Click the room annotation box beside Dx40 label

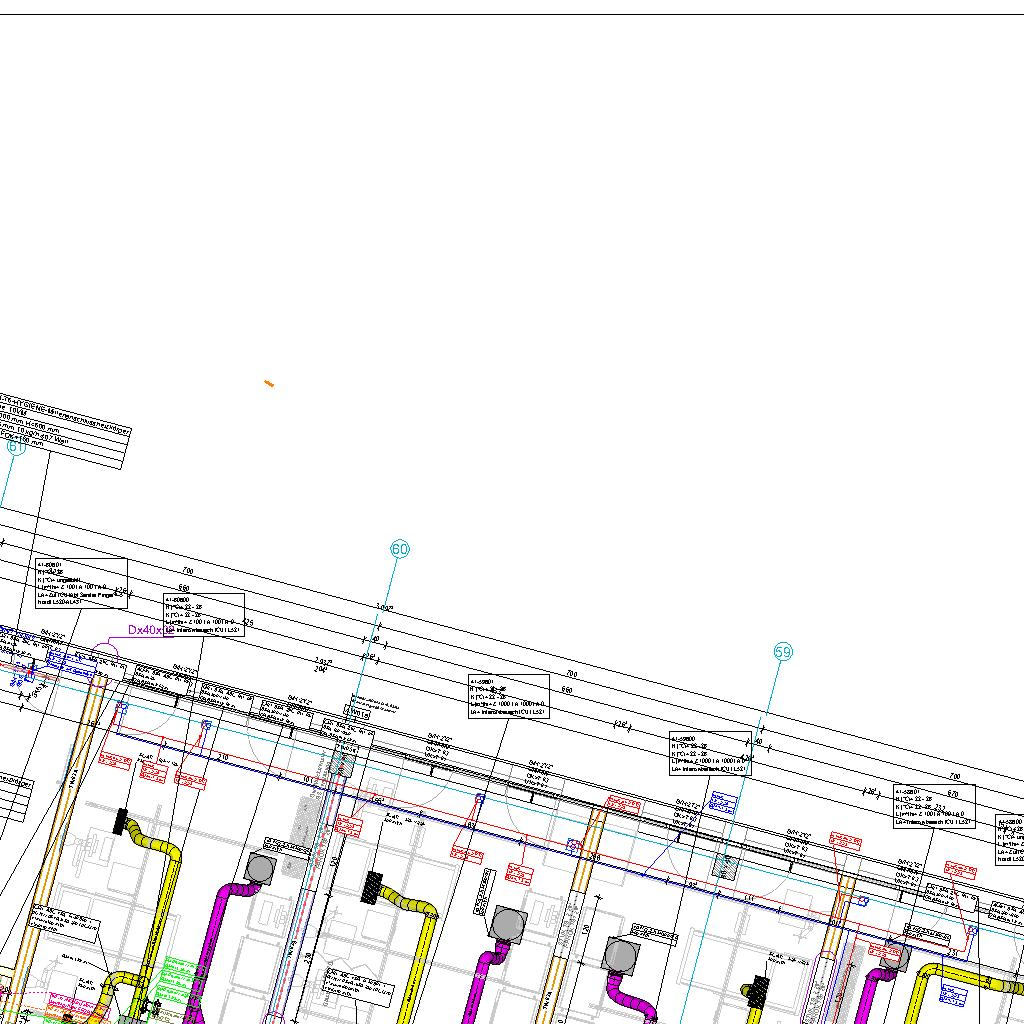pos(204,615)
